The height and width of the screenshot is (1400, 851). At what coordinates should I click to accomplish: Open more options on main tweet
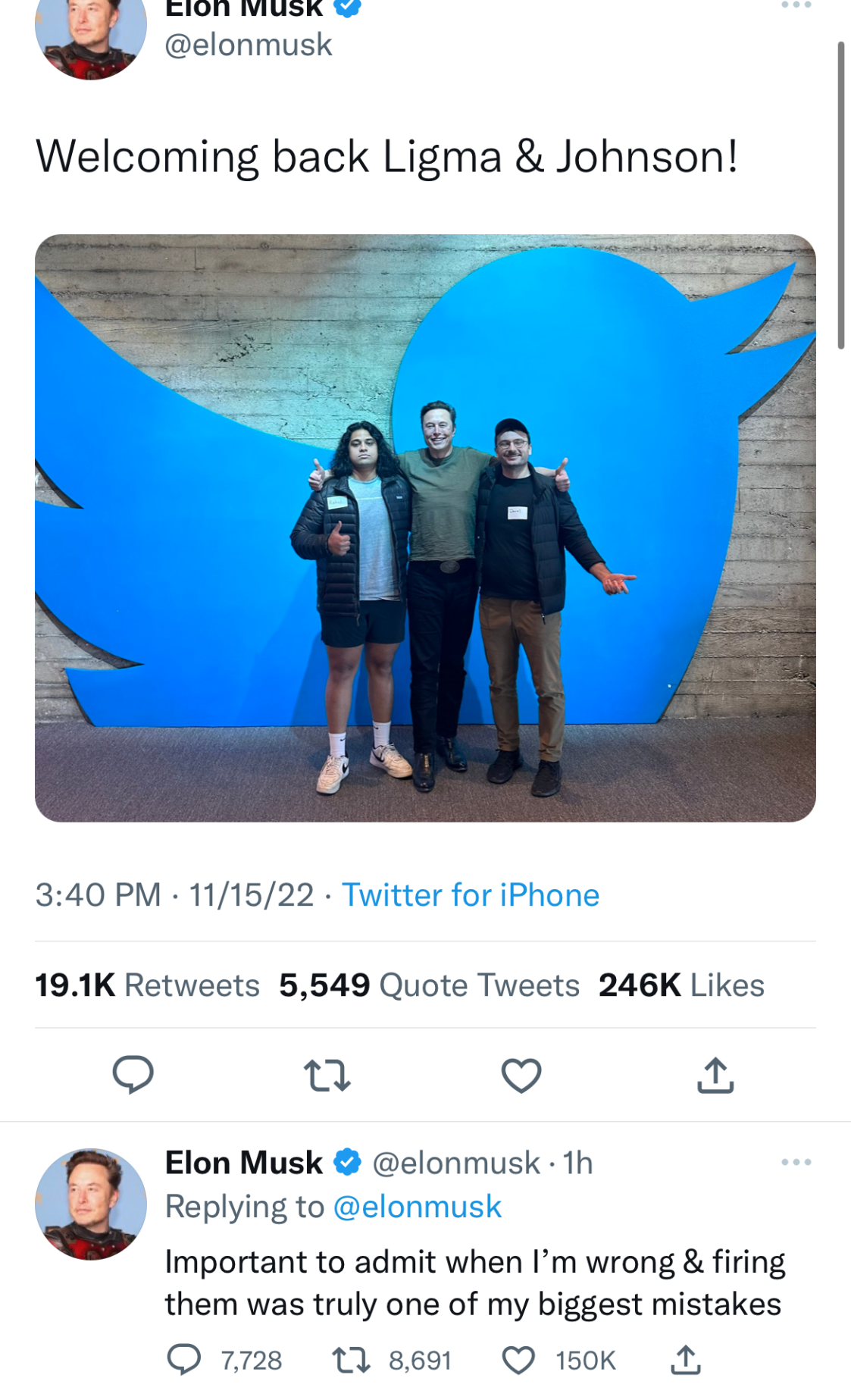[x=796, y=6]
